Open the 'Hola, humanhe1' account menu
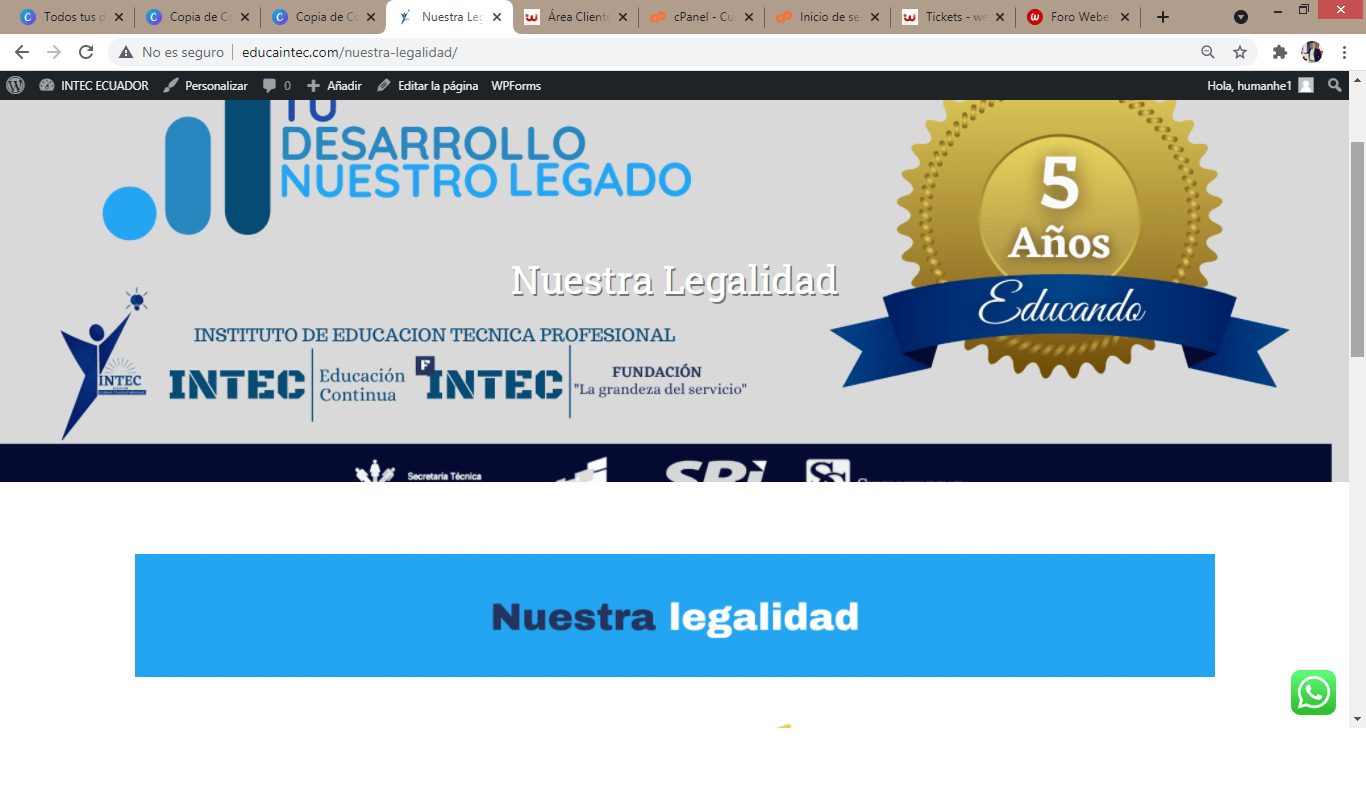The width and height of the screenshot is (1366, 788). click(1260, 86)
